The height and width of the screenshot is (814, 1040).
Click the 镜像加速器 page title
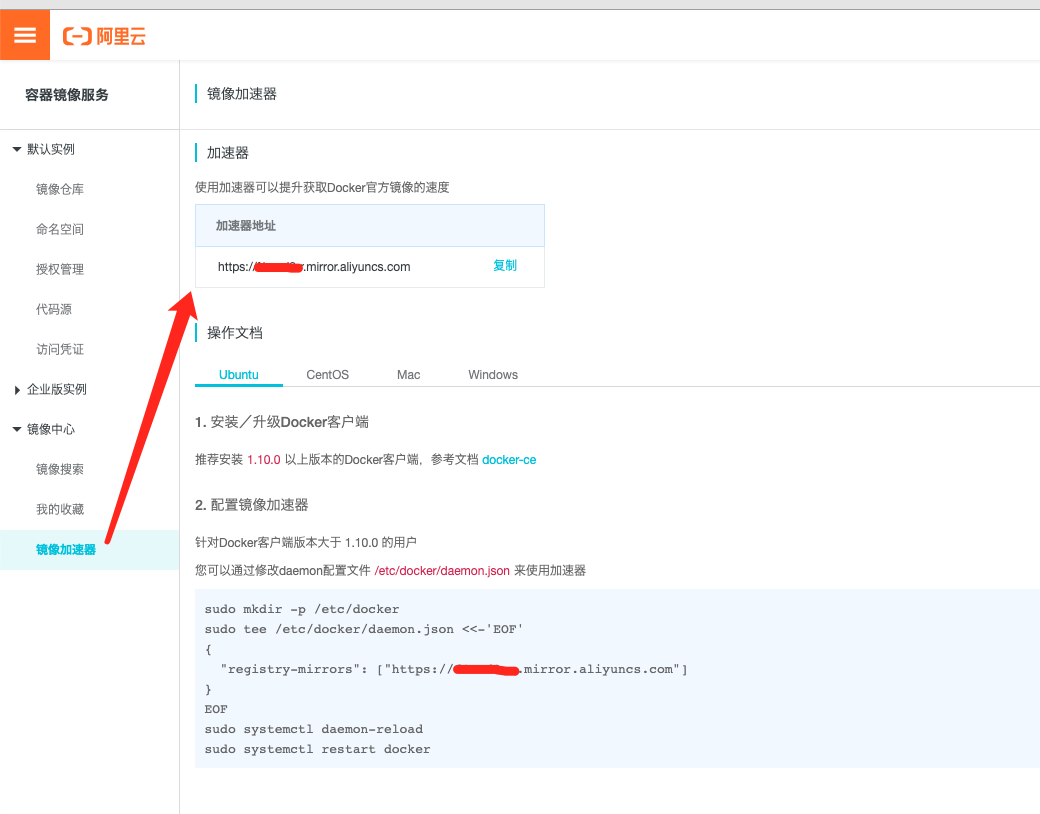pyautogui.click(x=241, y=94)
